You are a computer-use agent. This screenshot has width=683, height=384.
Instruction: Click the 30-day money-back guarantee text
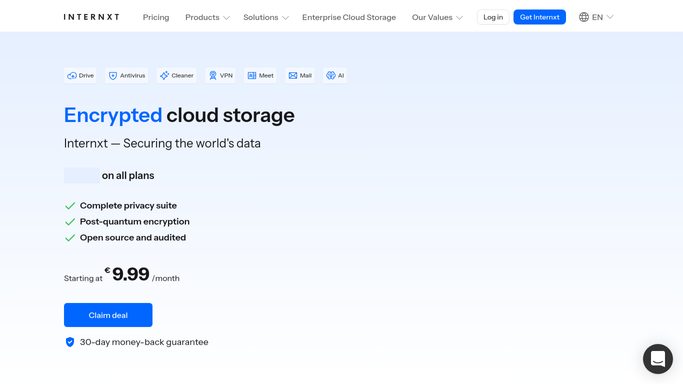pyautogui.click(x=144, y=342)
